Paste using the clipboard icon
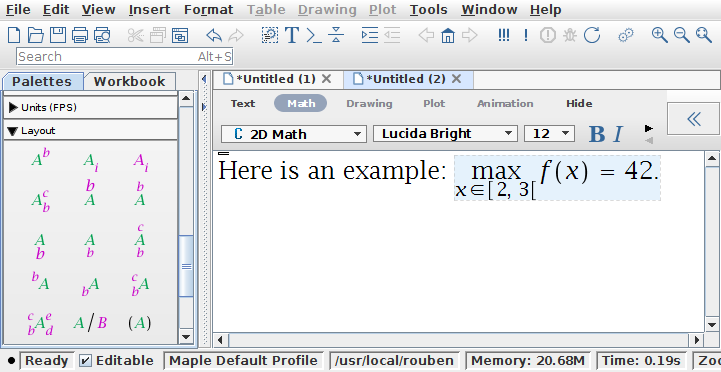721x372 pixels. (180, 35)
